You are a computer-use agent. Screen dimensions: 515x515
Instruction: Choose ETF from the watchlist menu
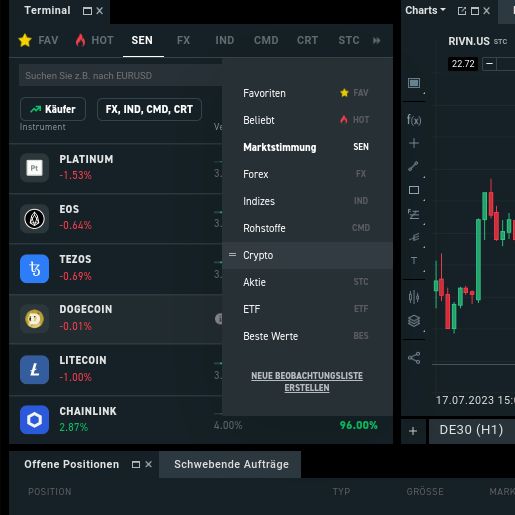[x=307, y=309]
